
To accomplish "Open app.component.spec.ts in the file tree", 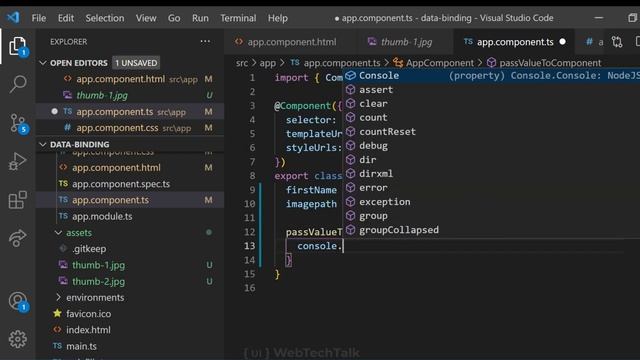I will (130, 184).
